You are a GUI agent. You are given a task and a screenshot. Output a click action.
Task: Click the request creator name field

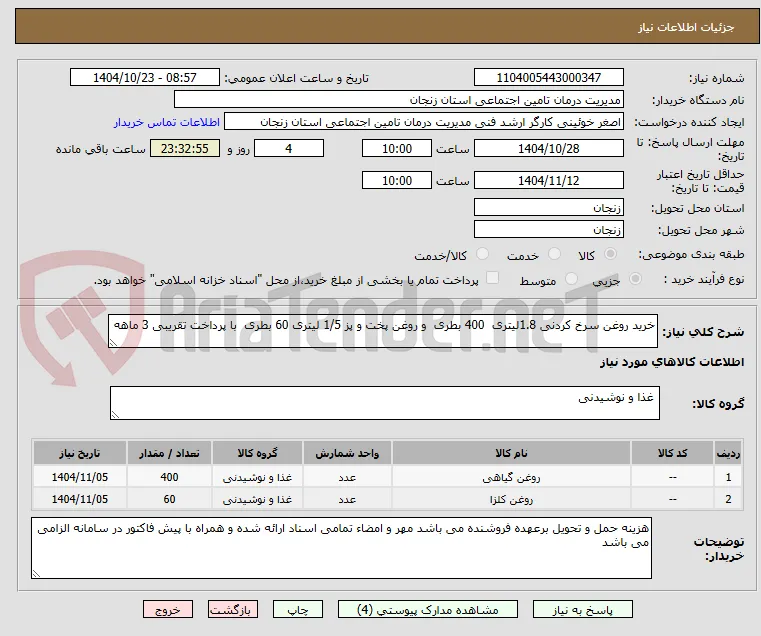[423, 122]
